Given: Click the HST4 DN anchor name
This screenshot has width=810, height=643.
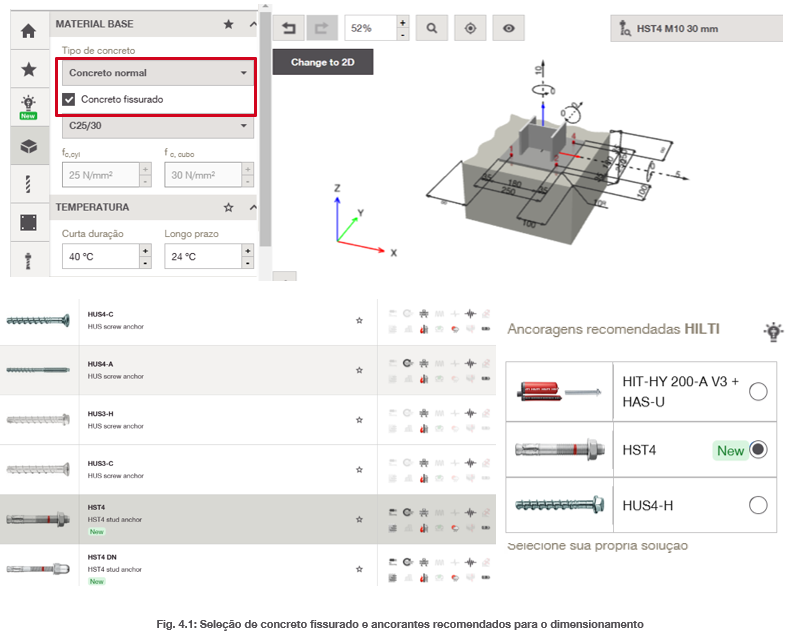Looking at the screenshot, I should 102,557.
